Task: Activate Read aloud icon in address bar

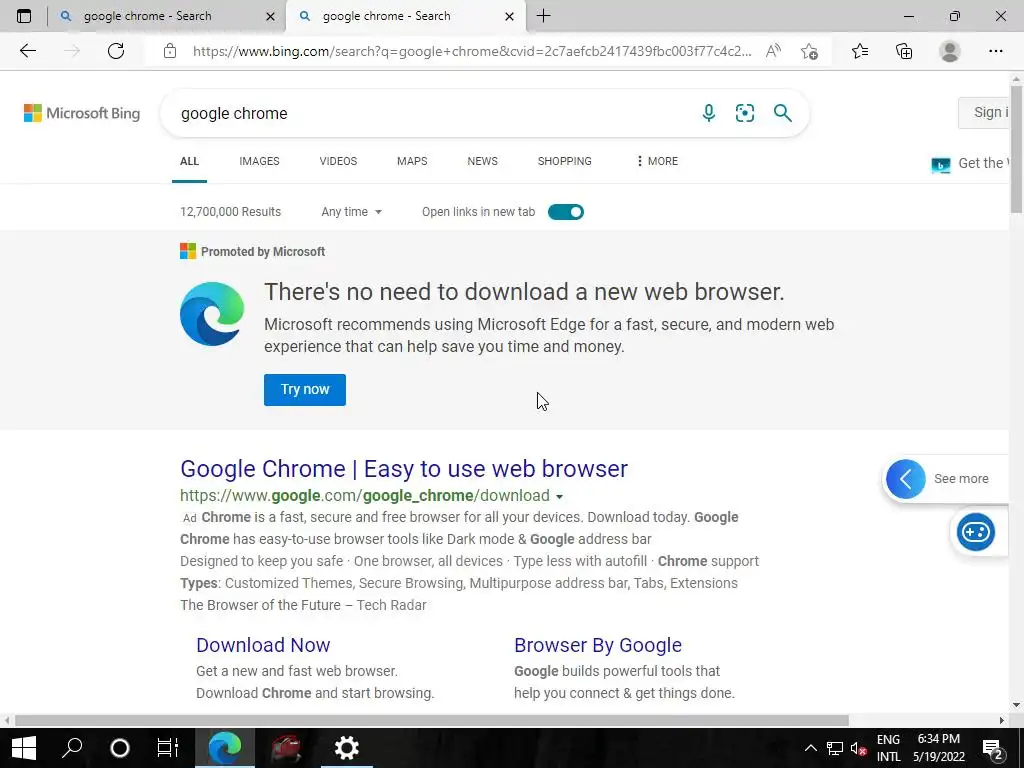Action: (x=773, y=51)
